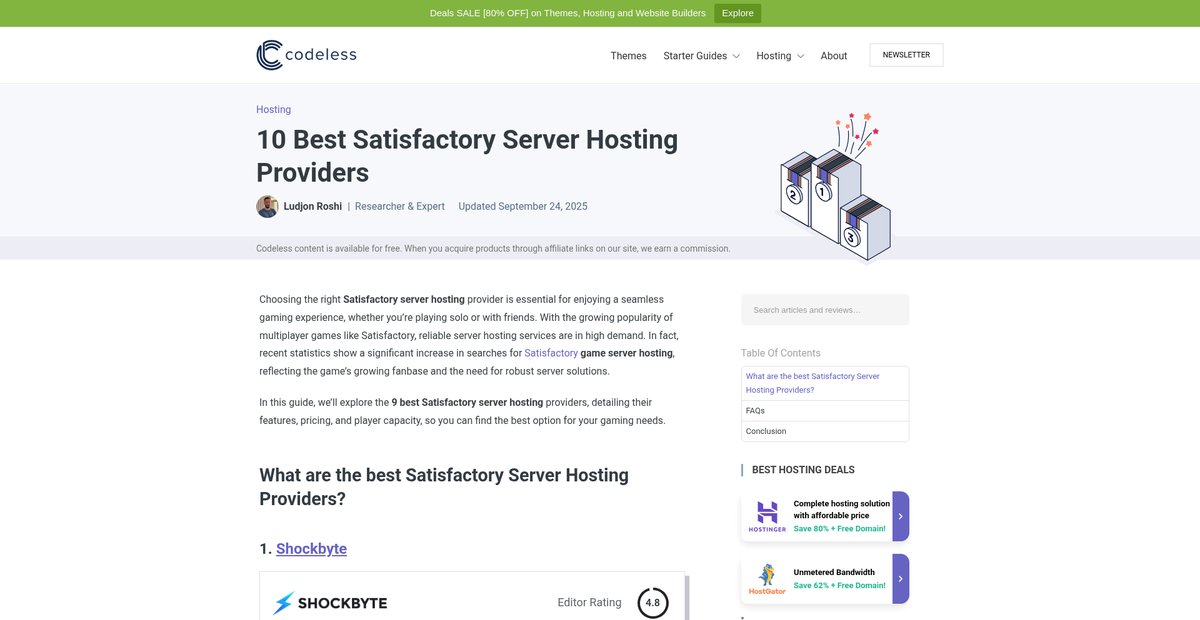The width and height of the screenshot is (1200, 620).
Task: Click the Shockbyte logo in the review card
Action: click(330, 603)
